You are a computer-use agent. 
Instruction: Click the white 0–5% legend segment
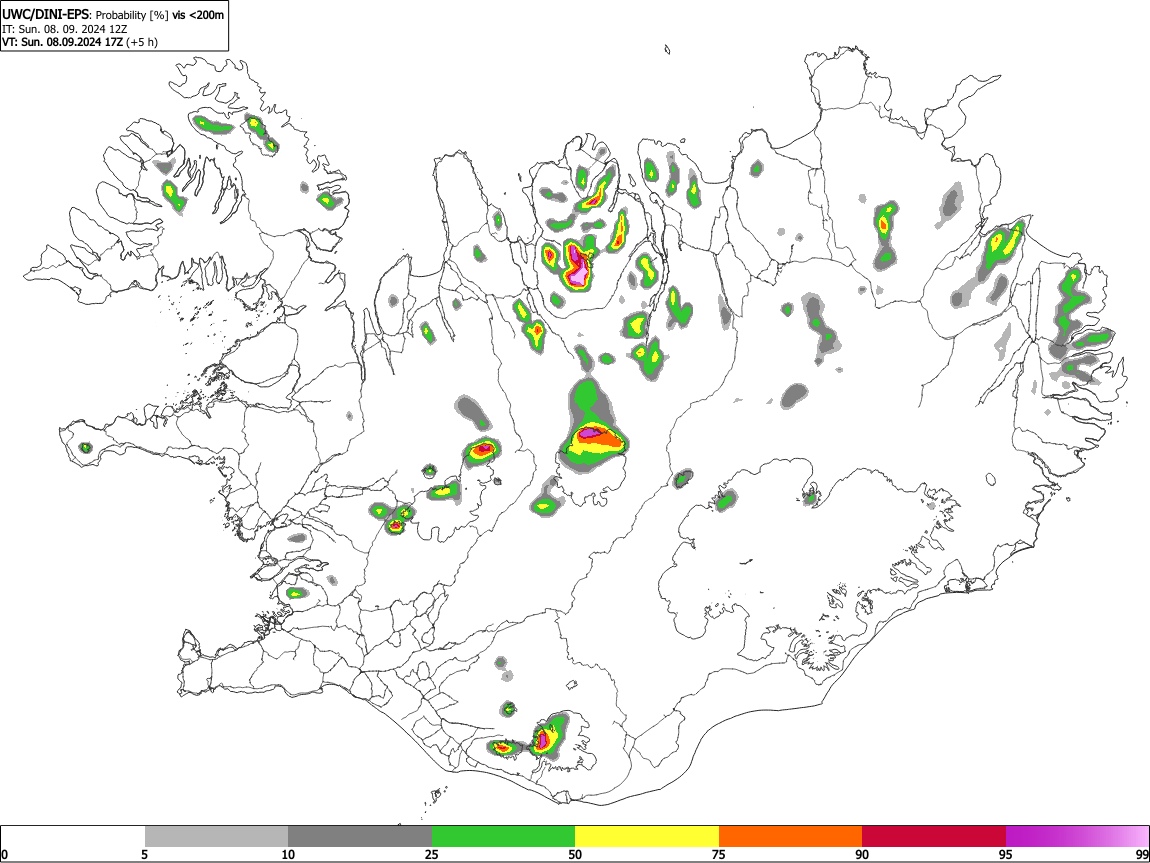click(x=73, y=837)
